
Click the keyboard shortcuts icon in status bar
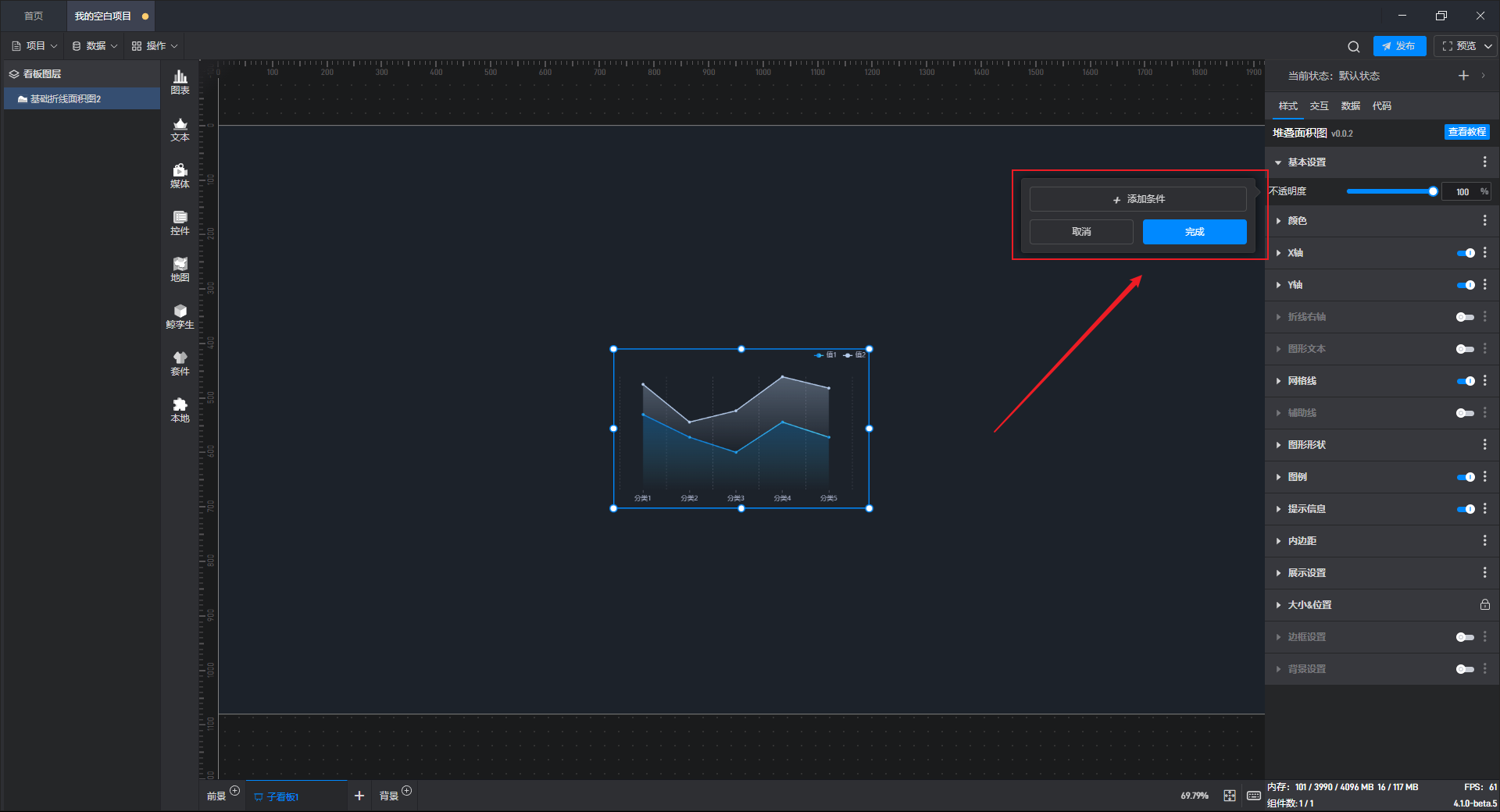coord(1254,796)
